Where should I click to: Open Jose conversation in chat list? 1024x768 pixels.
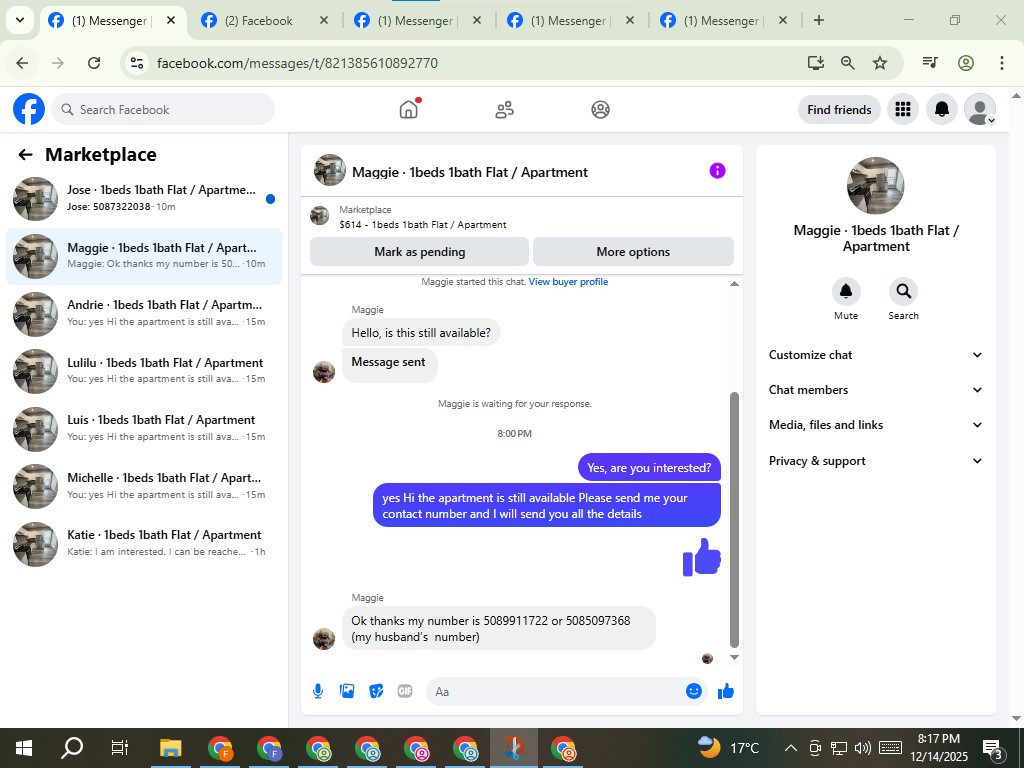[144, 199]
